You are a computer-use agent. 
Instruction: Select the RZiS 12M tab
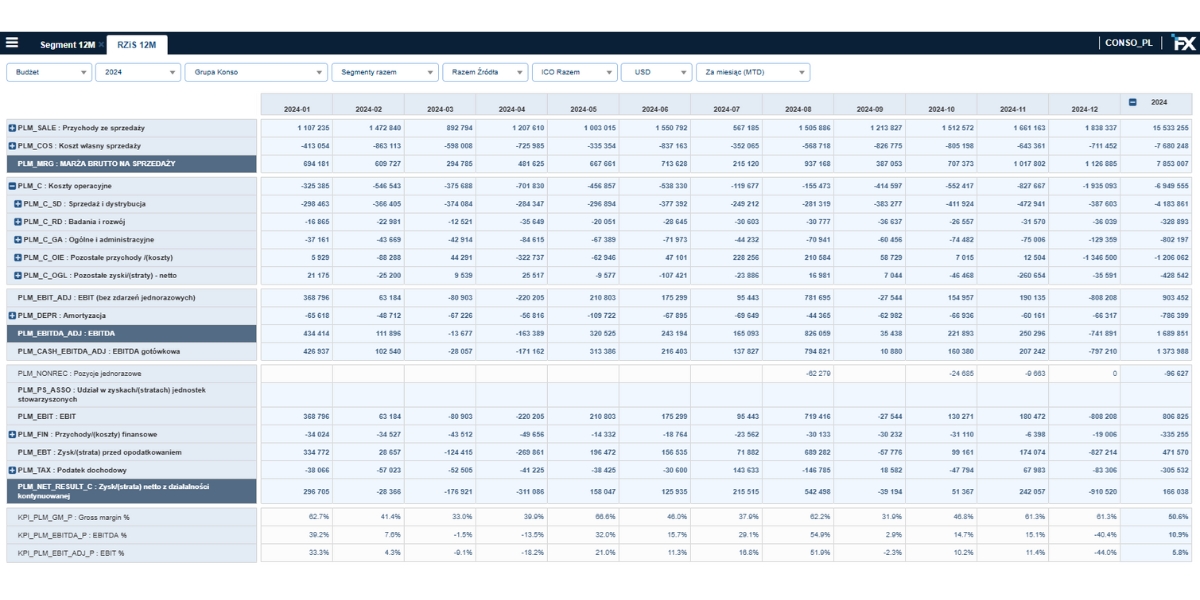point(137,45)
